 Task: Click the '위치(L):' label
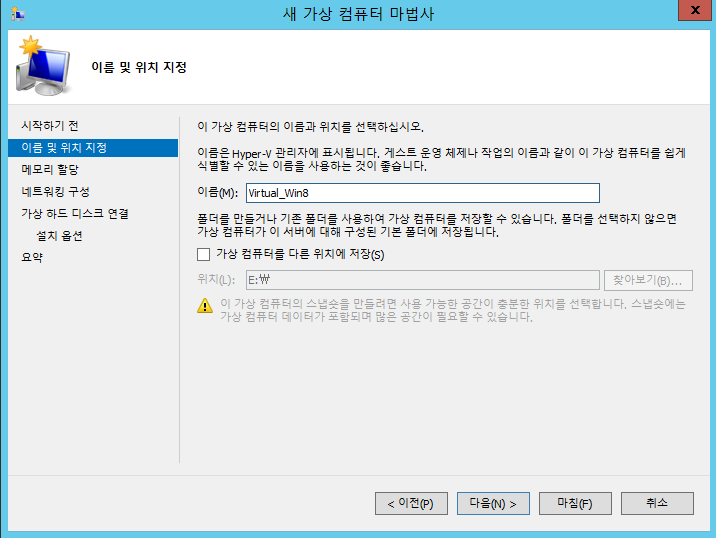216,280
